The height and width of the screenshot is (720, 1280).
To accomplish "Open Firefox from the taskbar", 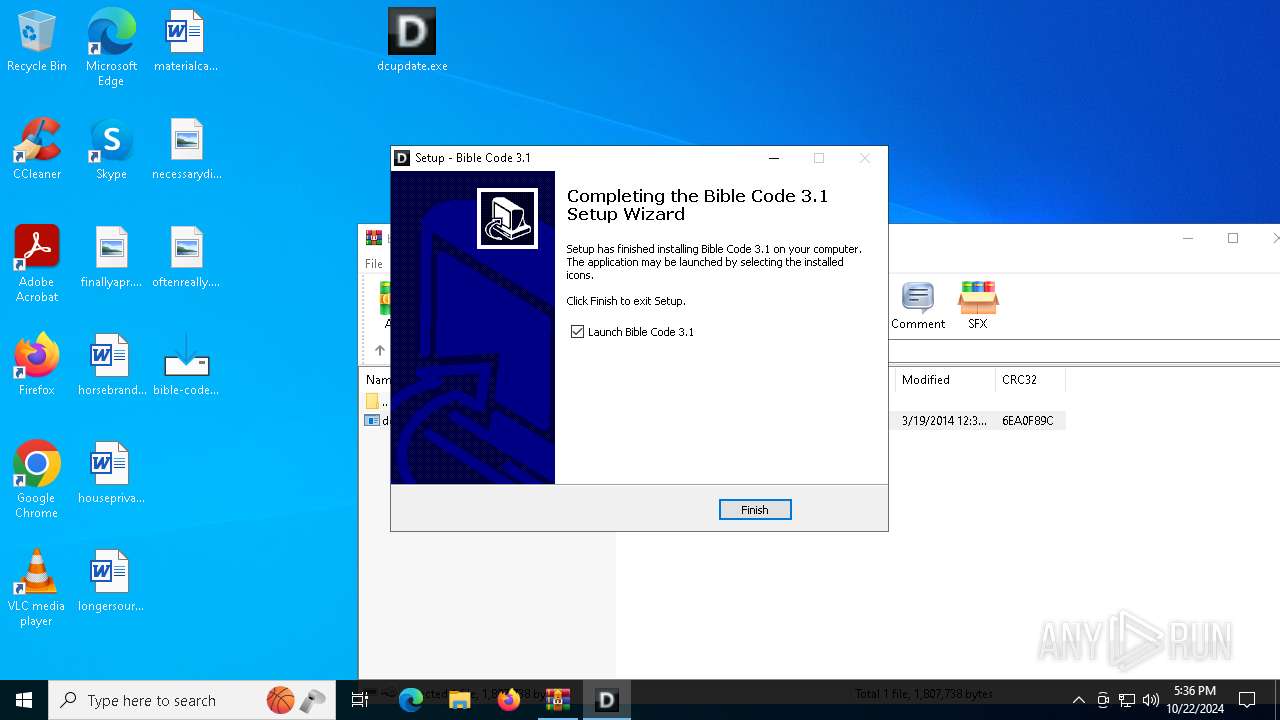I will [x=509, y=700].
